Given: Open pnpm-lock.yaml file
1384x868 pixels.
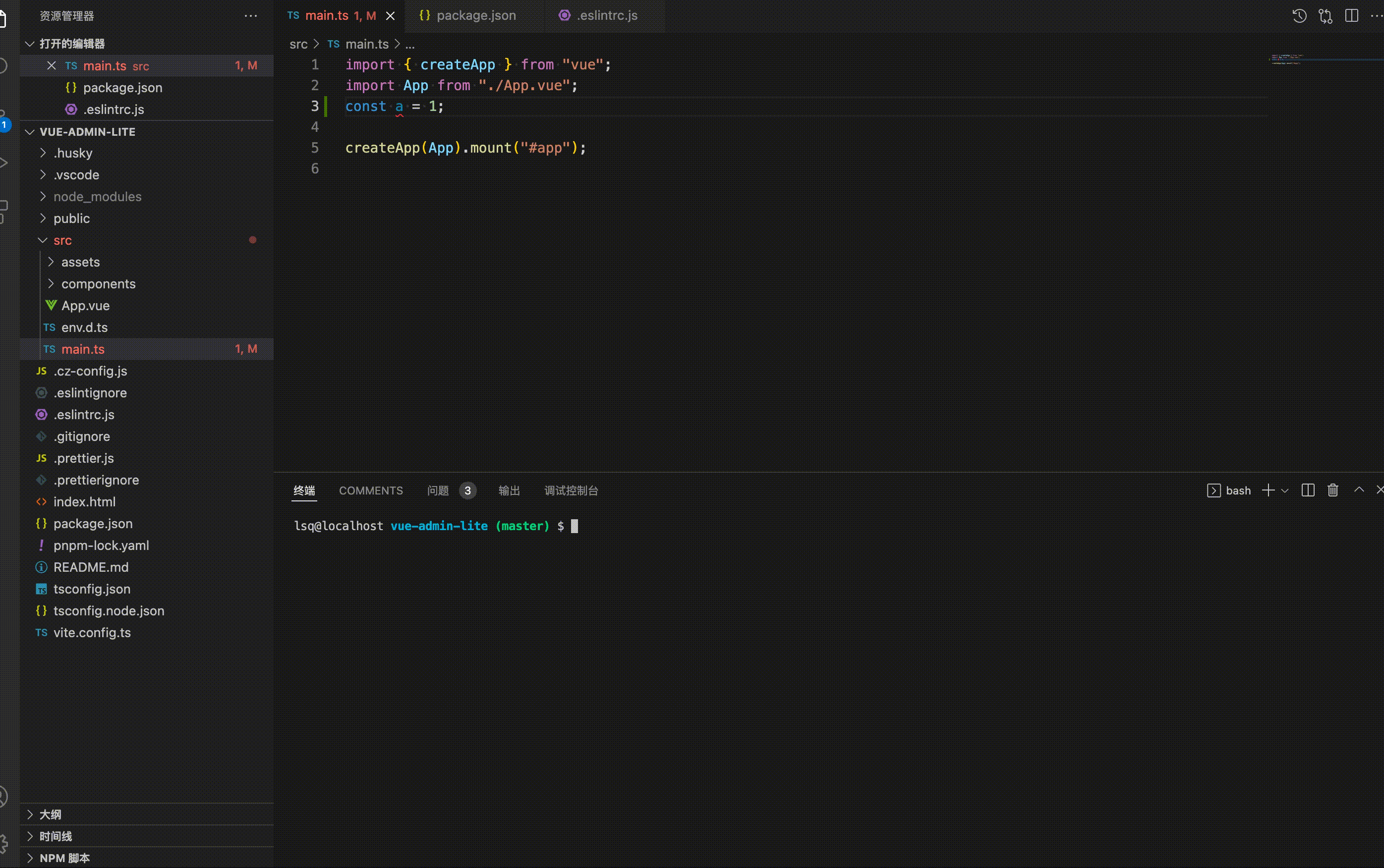Looking at the screenshot, I should [147, 545].
